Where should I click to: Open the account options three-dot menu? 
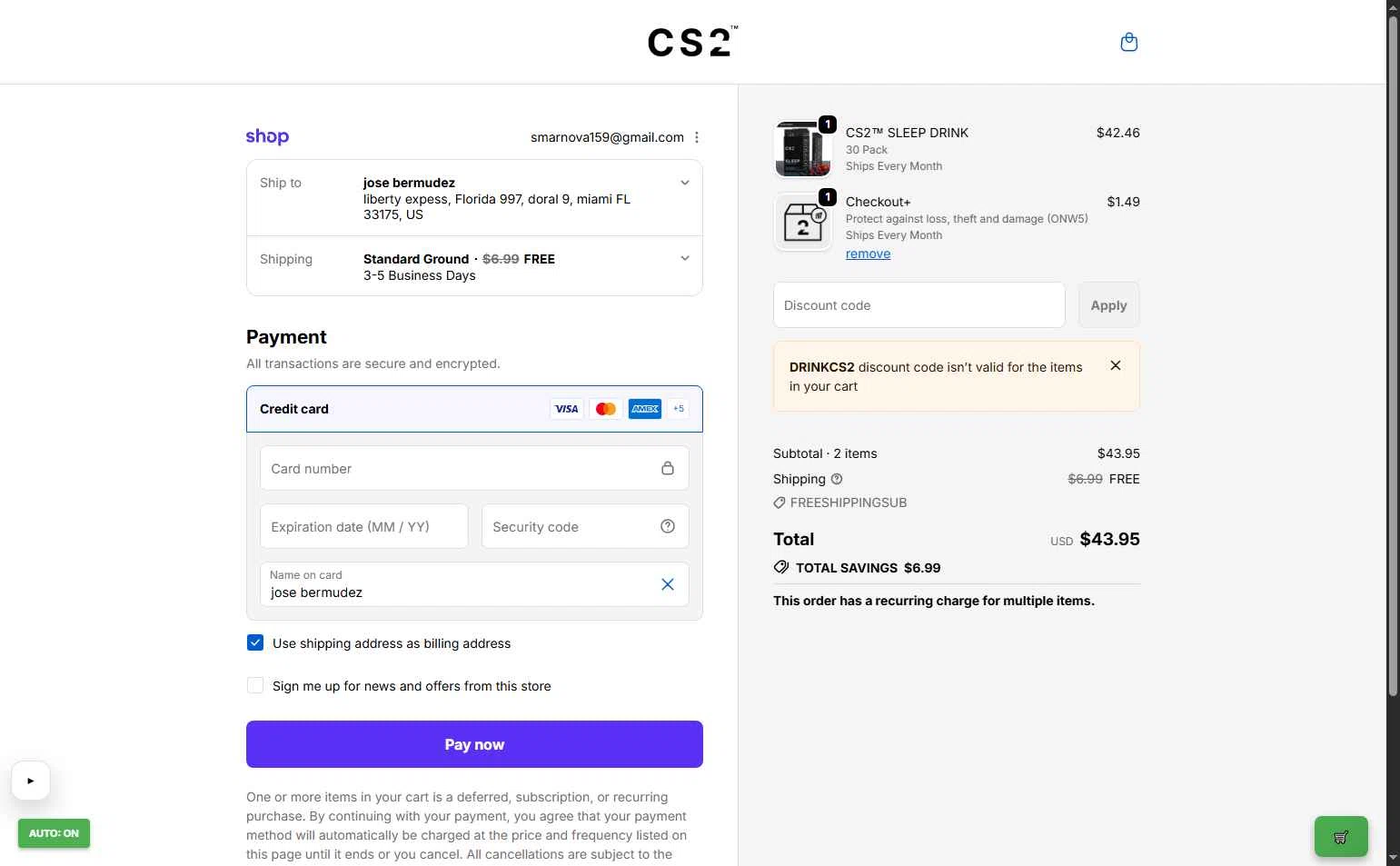click(697, 137)
